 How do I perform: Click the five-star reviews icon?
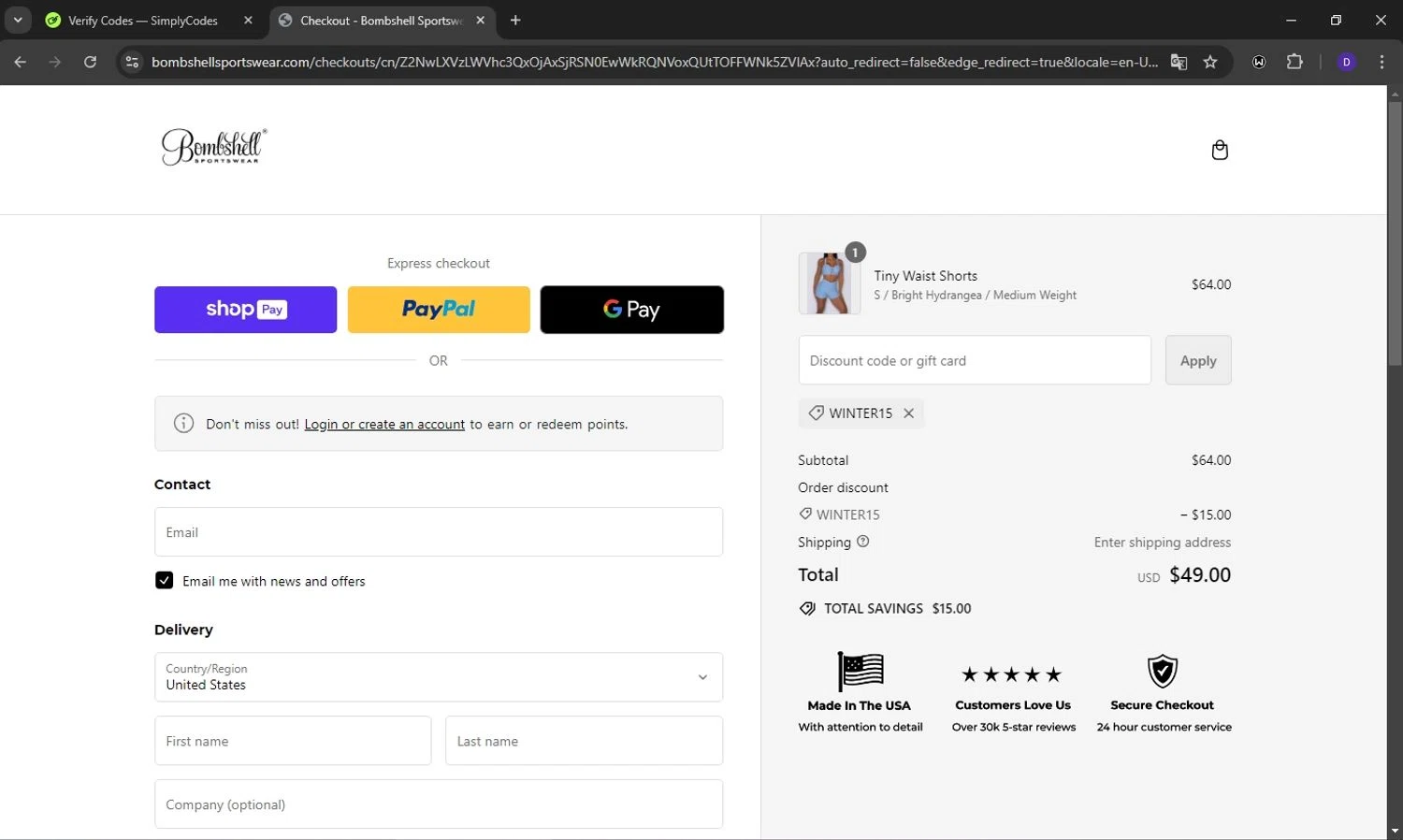click(1012, 674)
